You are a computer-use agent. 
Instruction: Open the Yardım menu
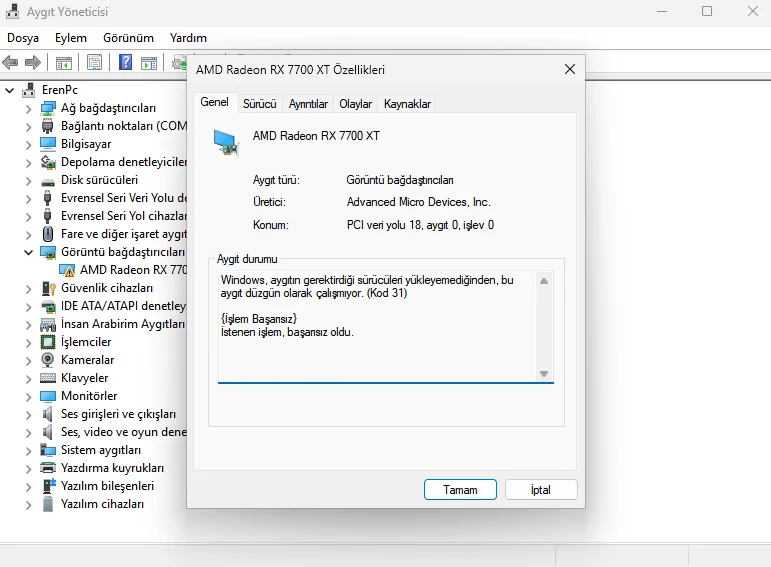[188, 38]
